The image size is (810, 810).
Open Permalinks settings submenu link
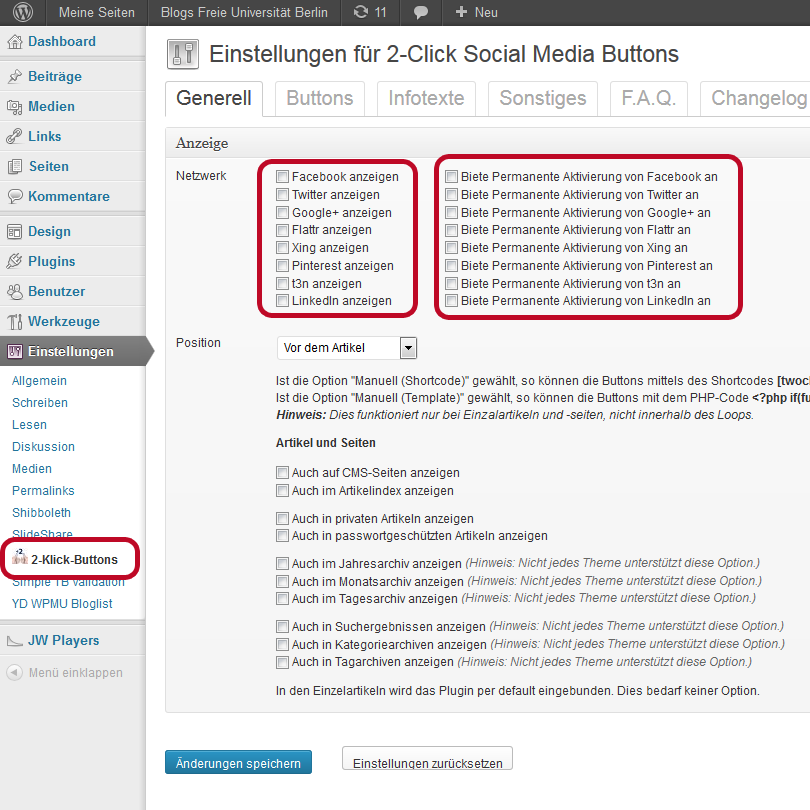[x=43, y=491]
